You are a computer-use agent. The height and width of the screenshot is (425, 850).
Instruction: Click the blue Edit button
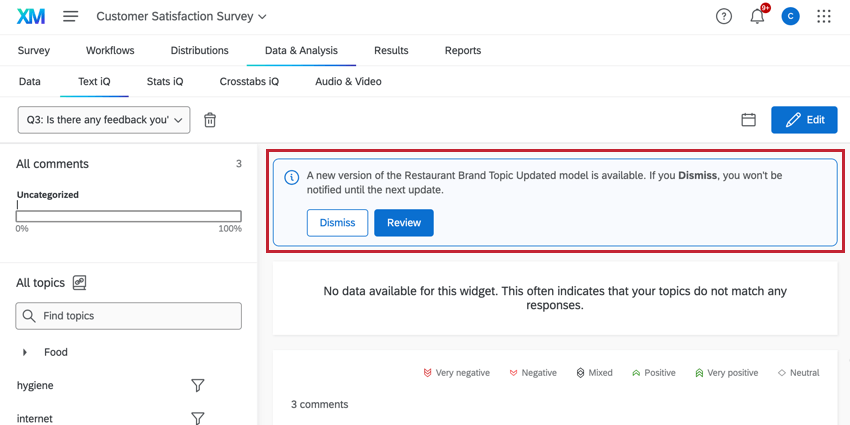pyautogui.click(x=804, y=120)
